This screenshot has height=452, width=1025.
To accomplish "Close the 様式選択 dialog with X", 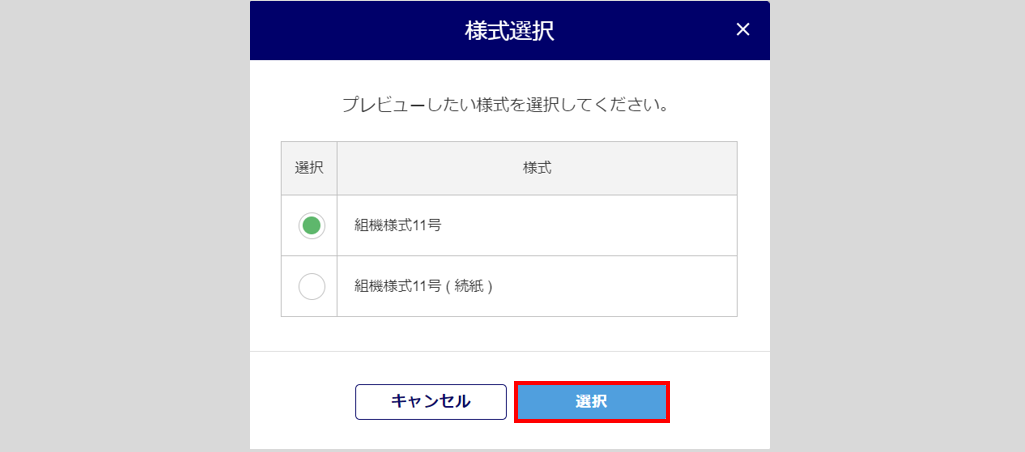I will (x=742, y=30).
